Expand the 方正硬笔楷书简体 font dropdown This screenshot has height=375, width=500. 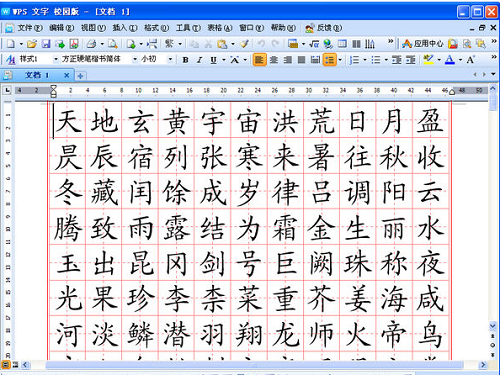[x=135, y=59]
